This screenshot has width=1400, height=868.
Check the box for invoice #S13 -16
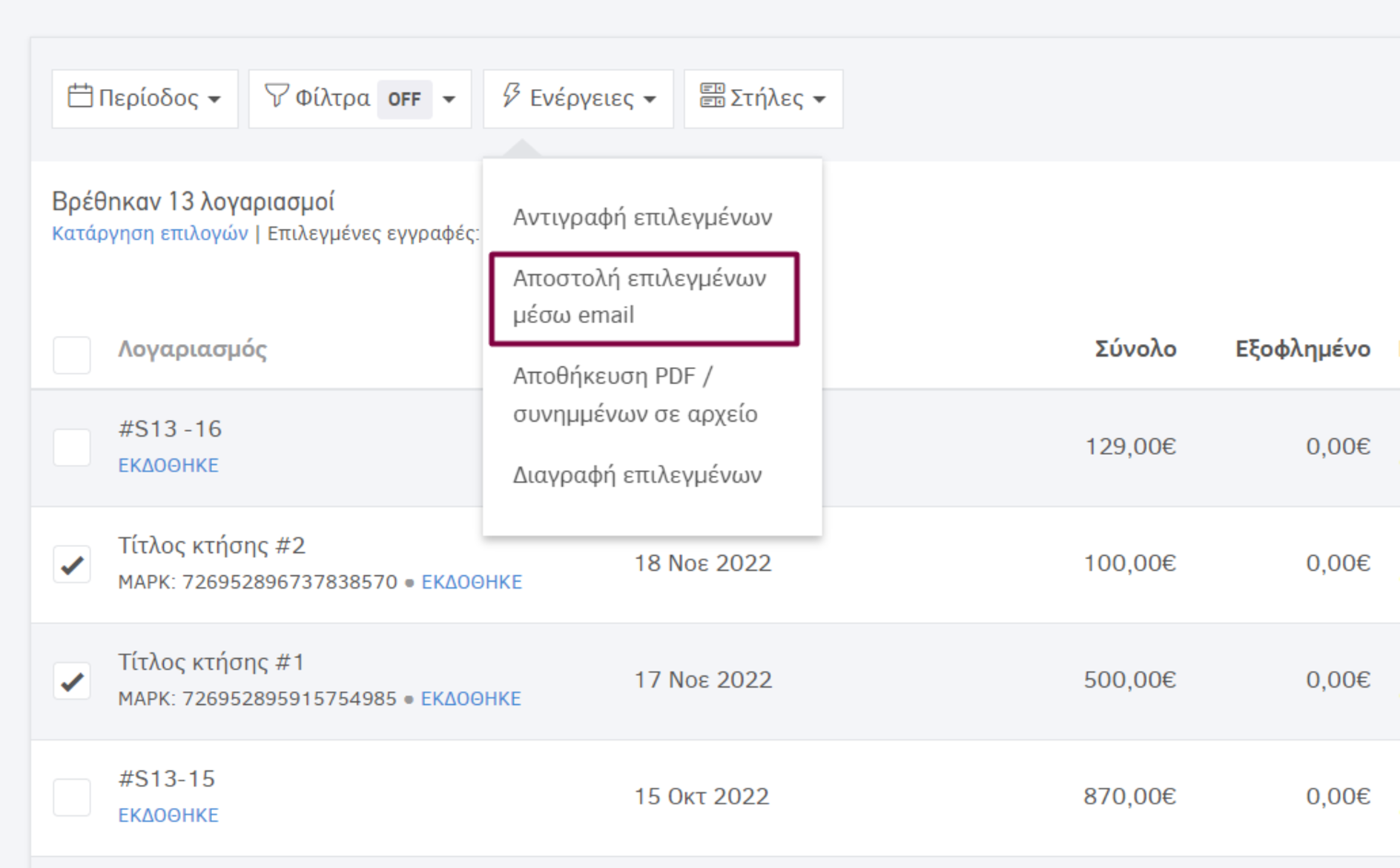tap(72, 447)
